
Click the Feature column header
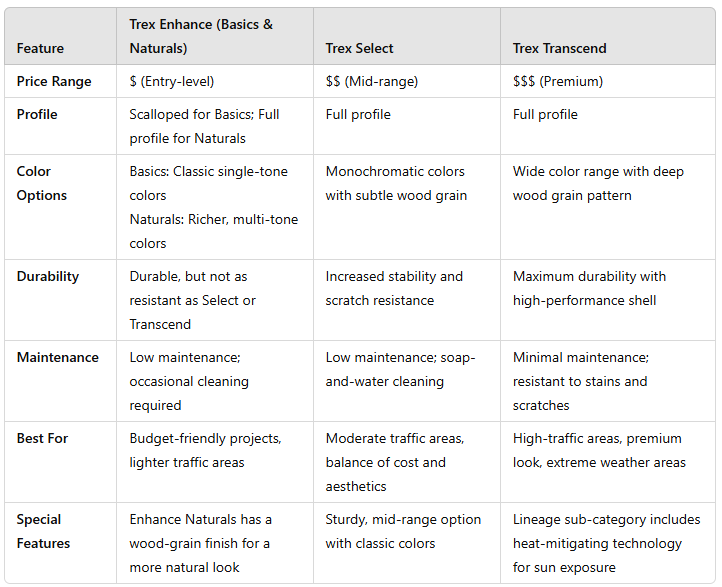pyautogui.click(x=40, y=48)
